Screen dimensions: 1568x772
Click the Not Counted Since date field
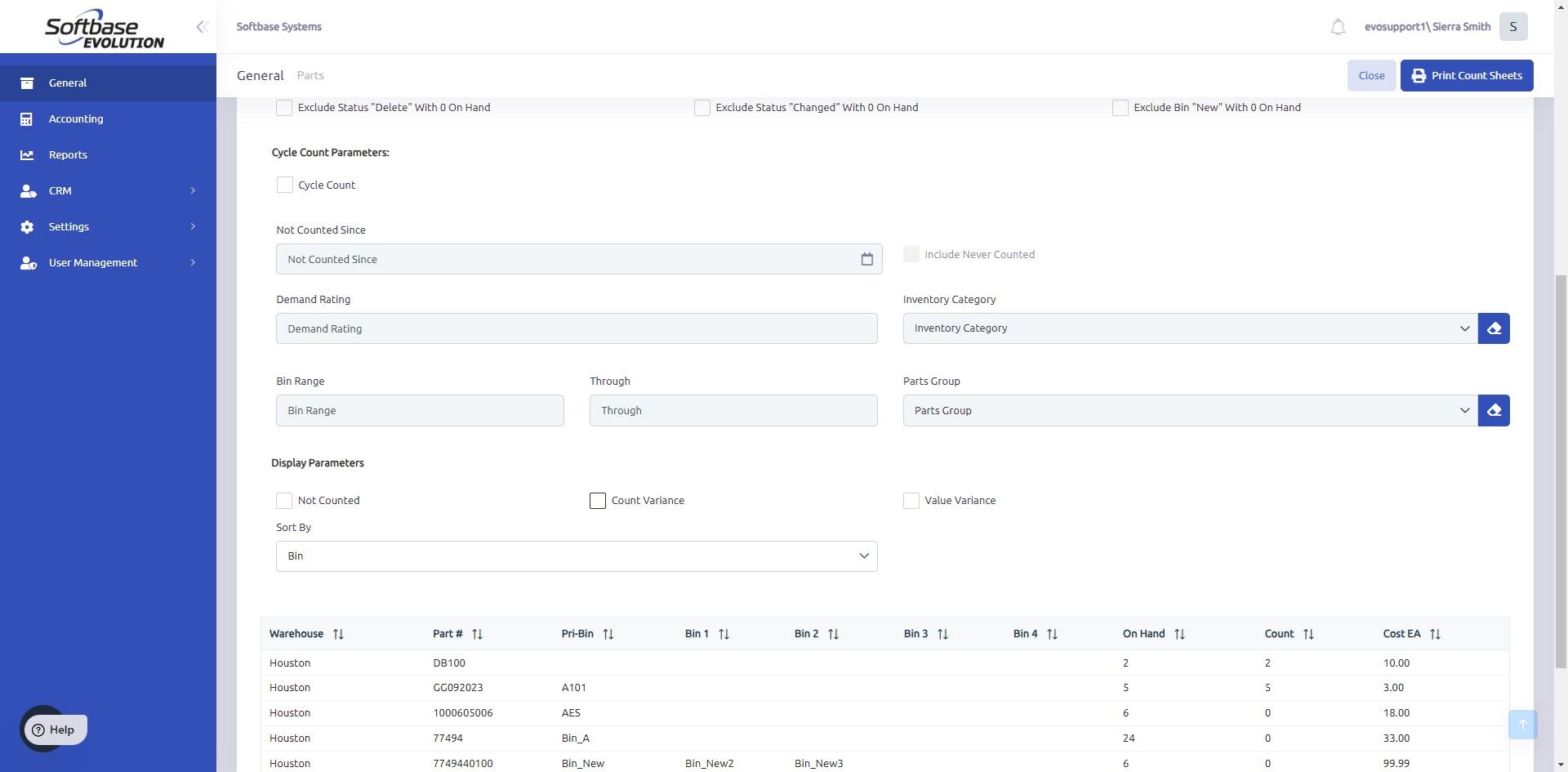tap(579, 259)
